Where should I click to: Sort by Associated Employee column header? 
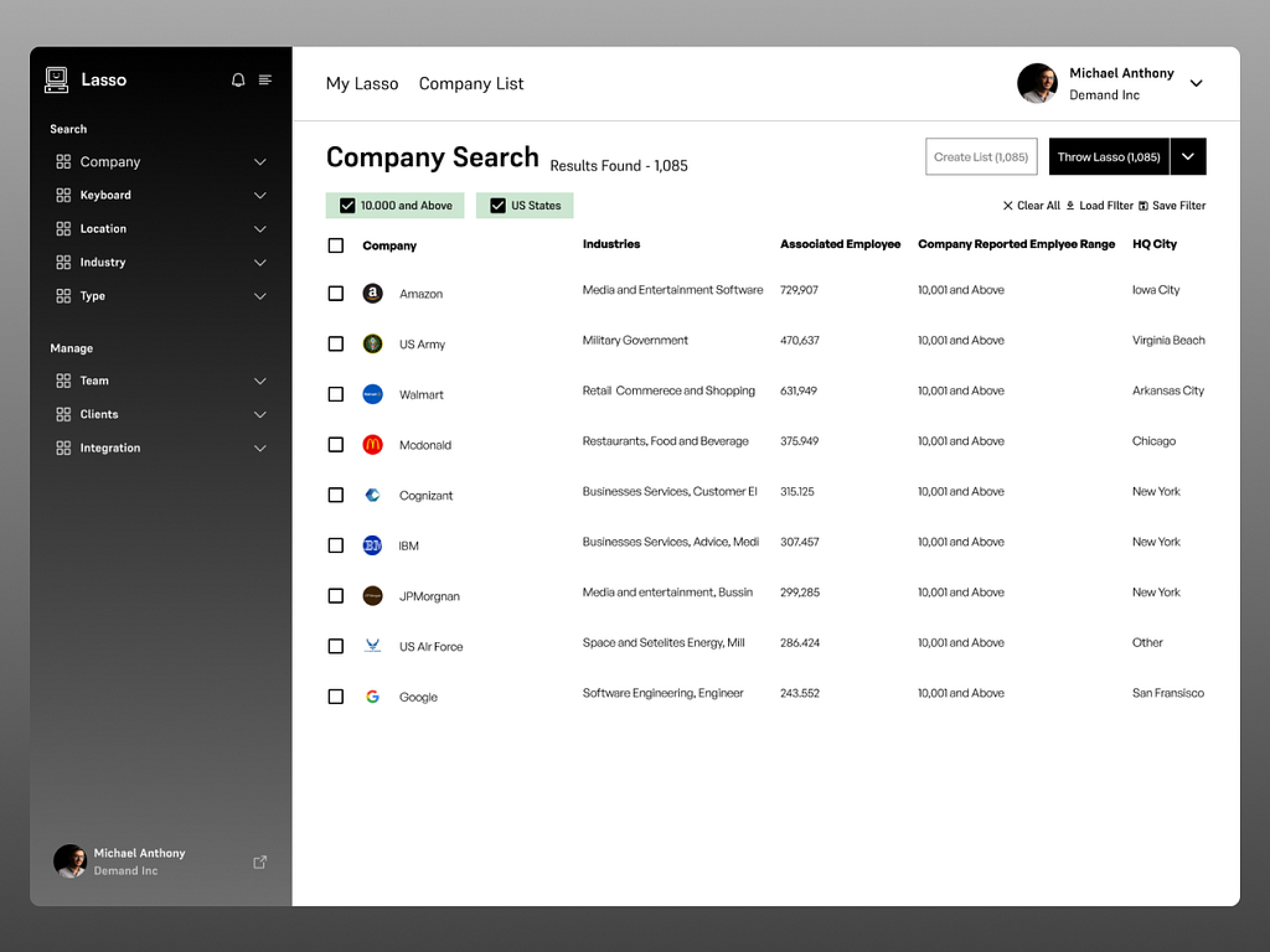[x=840, y=244]
